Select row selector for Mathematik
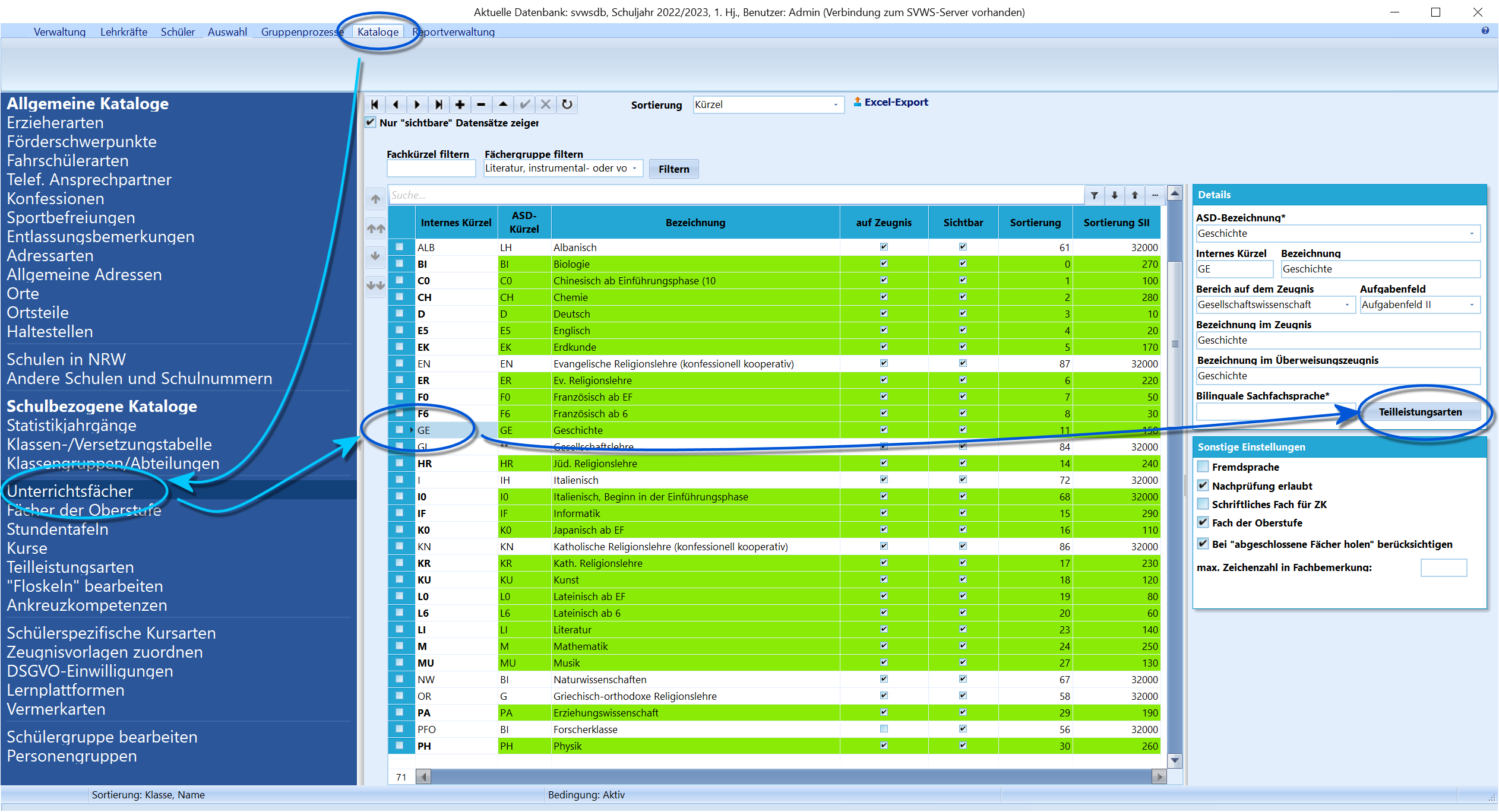The image size is (1499, 812). (x=401, y=646)
